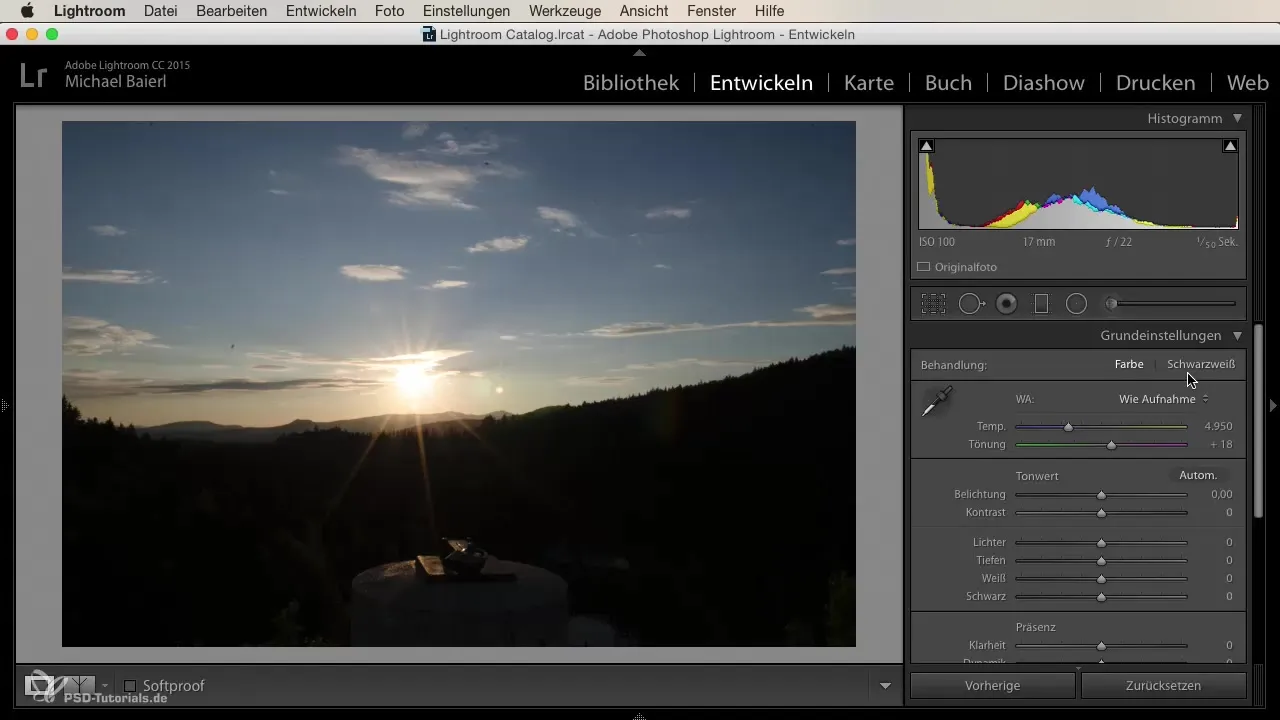Activate the spot removal tool
This screenshot has height=720, width=1280.
point(971,304)
